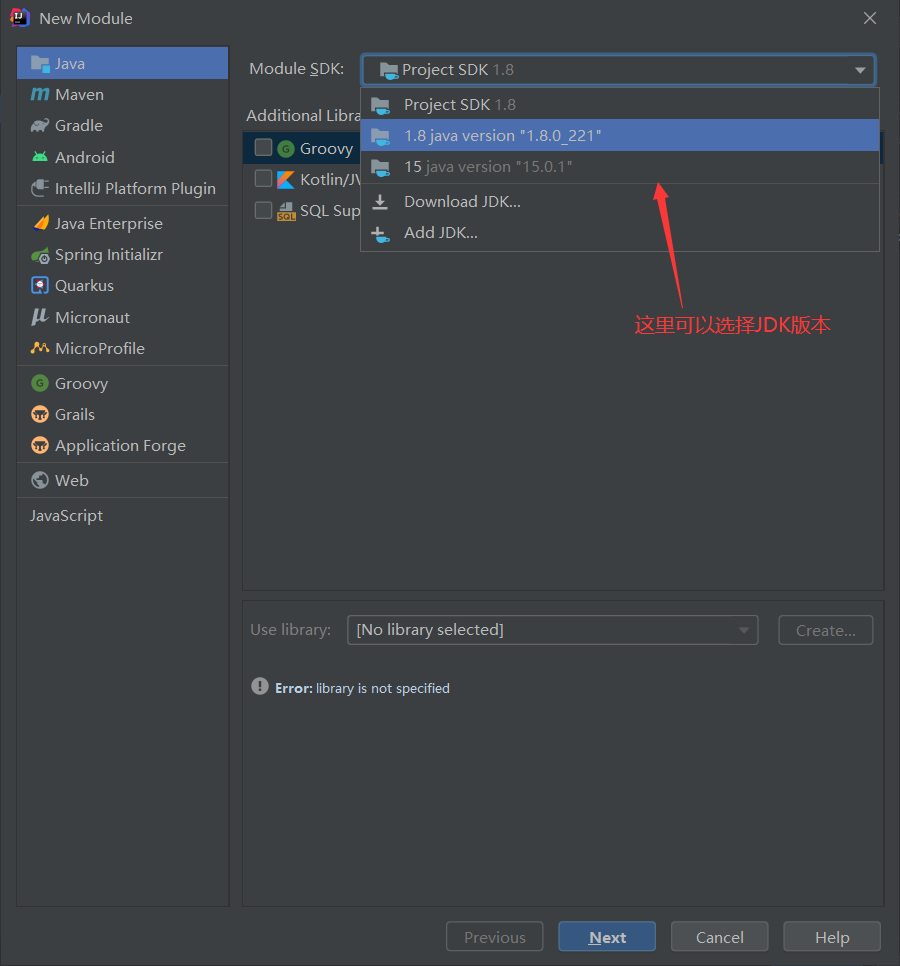Click the MicroProfile icon
Viewport: 900px width, 966px height.
click(40, 348)
